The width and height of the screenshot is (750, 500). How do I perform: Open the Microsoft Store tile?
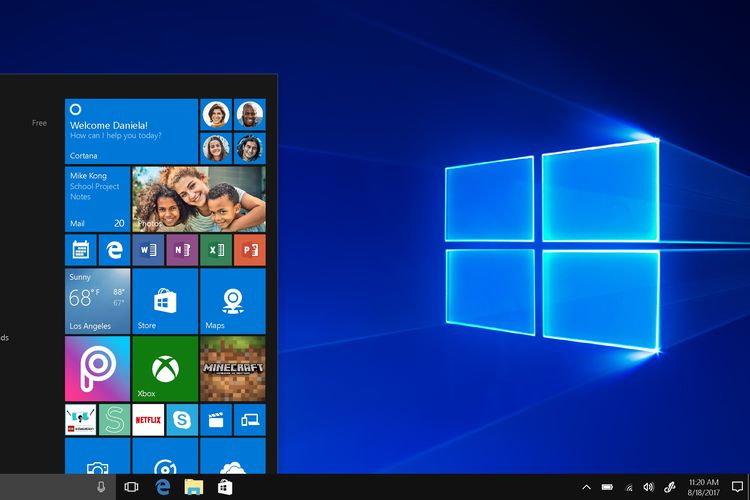pyautogui.click(x=165, y=300)
